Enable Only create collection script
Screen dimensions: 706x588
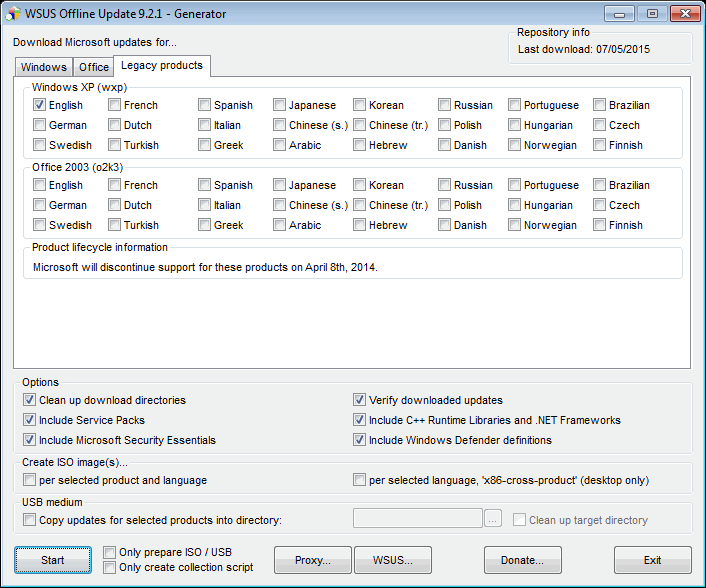[x=110, y=567]
